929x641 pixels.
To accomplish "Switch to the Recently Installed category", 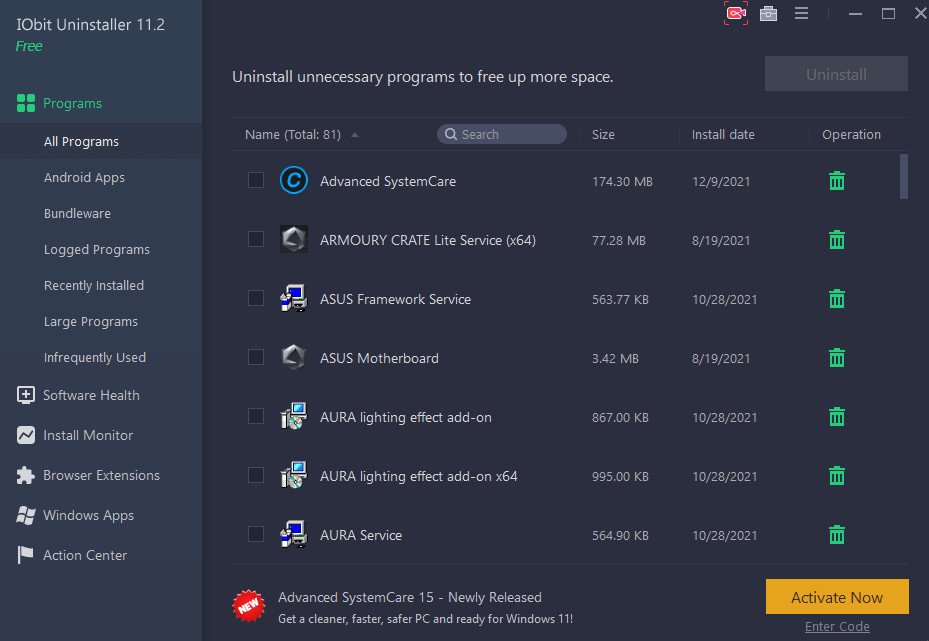I will click(94, 285).
